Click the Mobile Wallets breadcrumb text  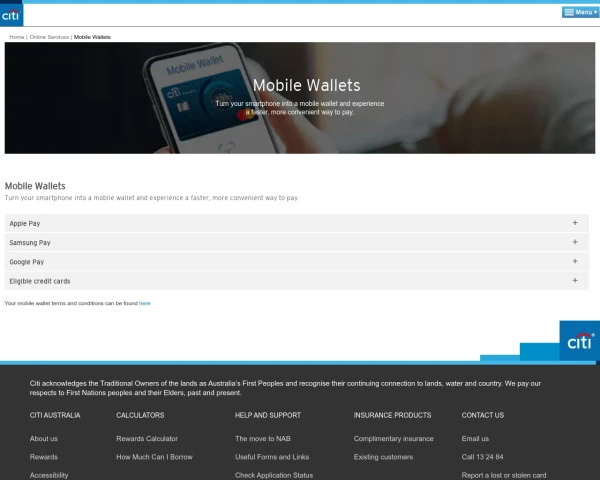(x=92, y=37)
